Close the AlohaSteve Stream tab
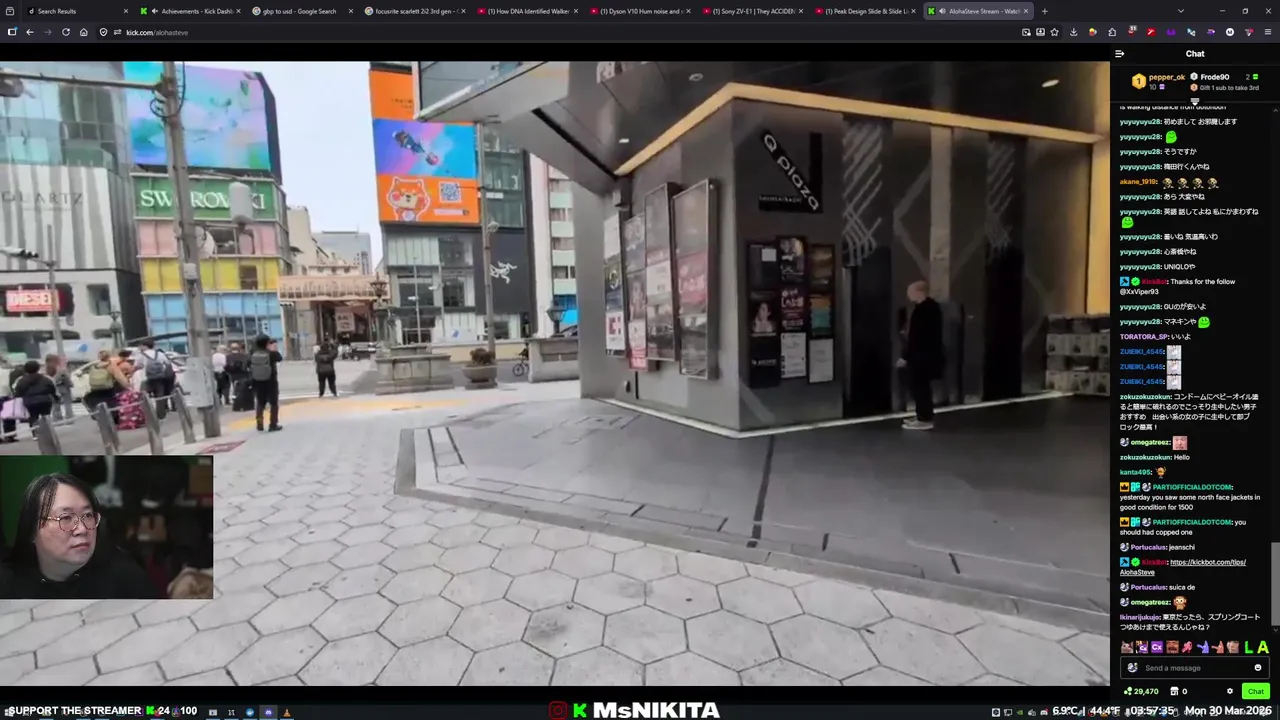The width and height of the screenshot is (1280, 720). [1025, 11]
